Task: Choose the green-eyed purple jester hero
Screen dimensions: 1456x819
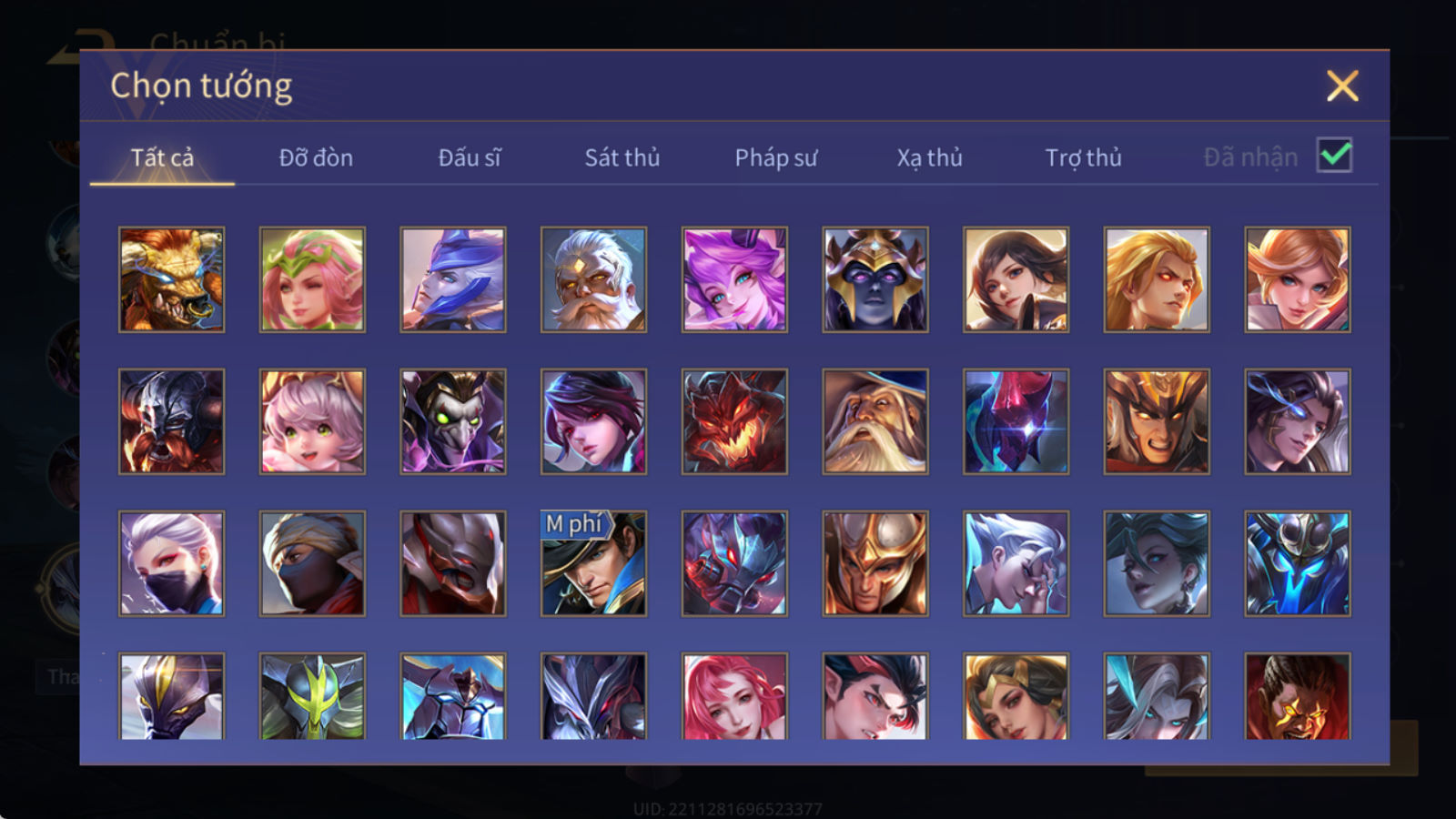Action: click(x=453, y=421)
